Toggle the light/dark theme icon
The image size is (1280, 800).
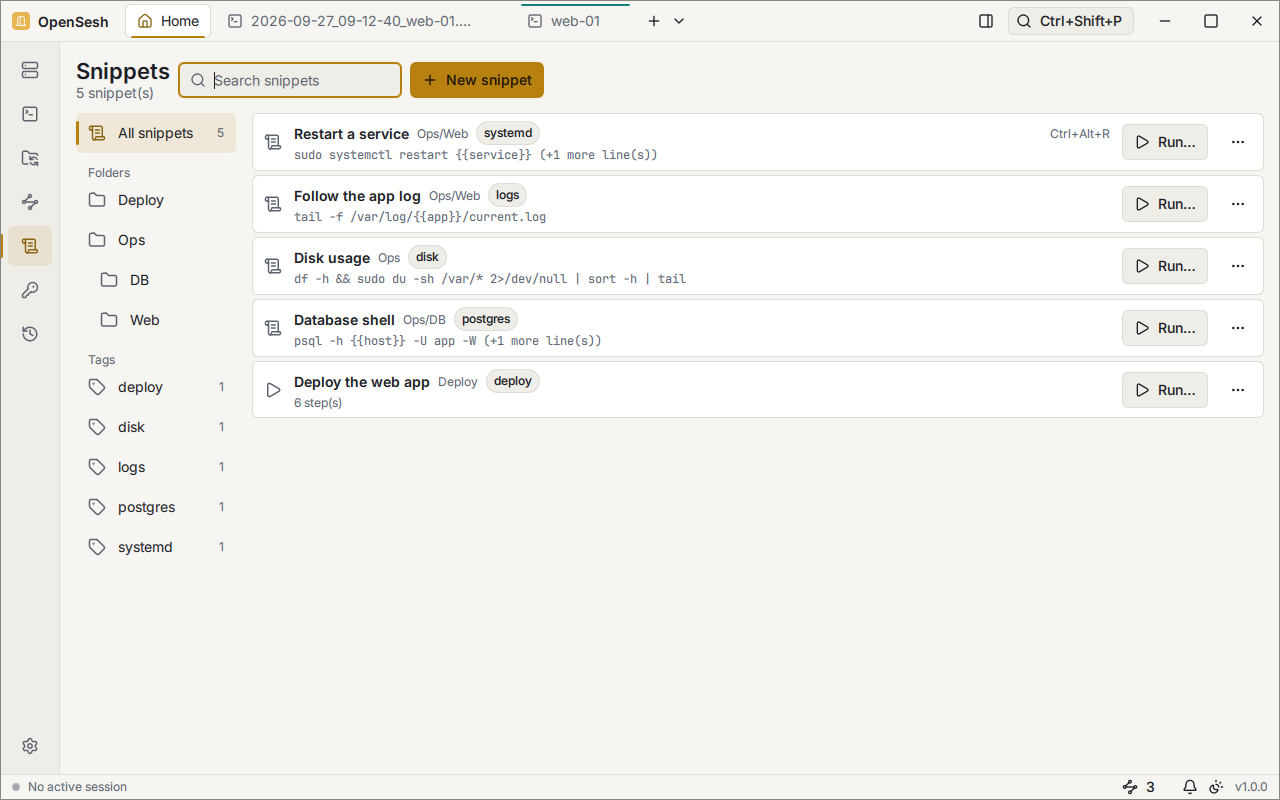1217,787
